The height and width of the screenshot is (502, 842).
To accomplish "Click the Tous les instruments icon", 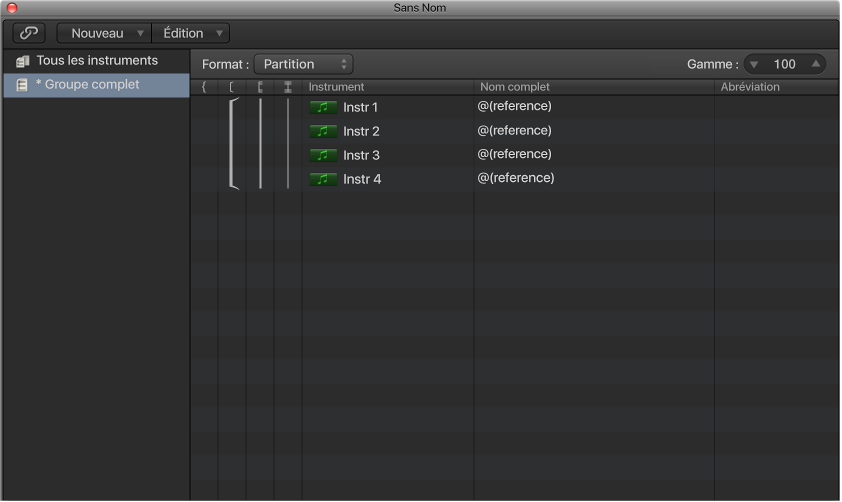I will pyautogui.click(x=23, y=61).
